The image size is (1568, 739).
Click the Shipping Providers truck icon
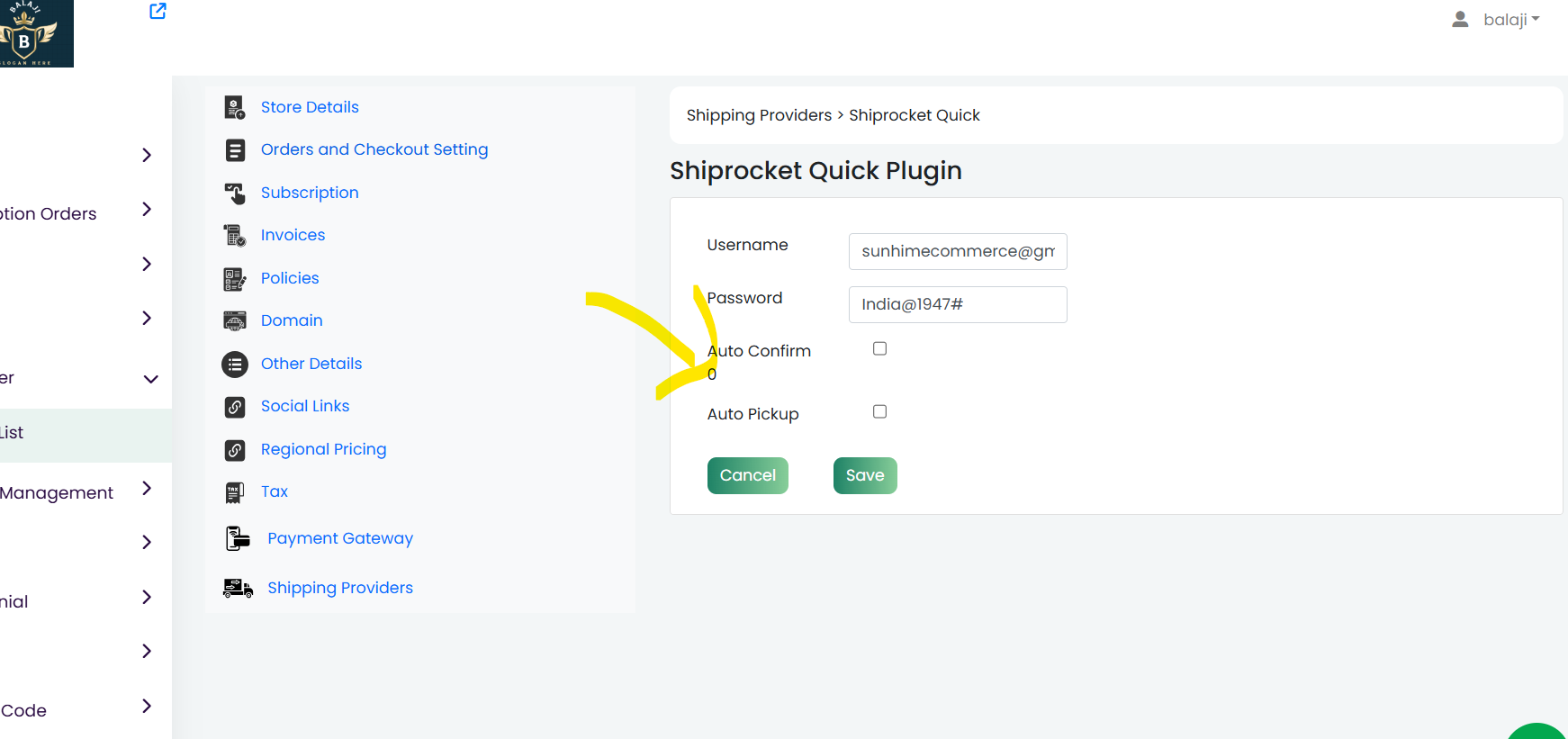(239, 589)
